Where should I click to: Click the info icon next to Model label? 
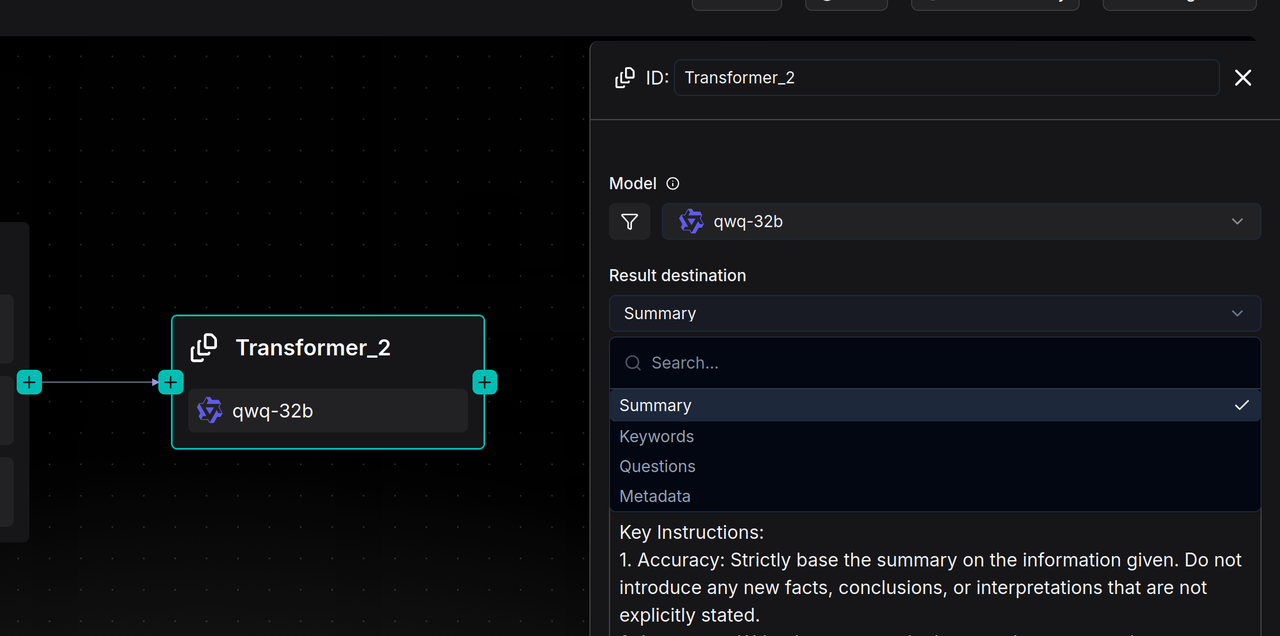[673, 184]
